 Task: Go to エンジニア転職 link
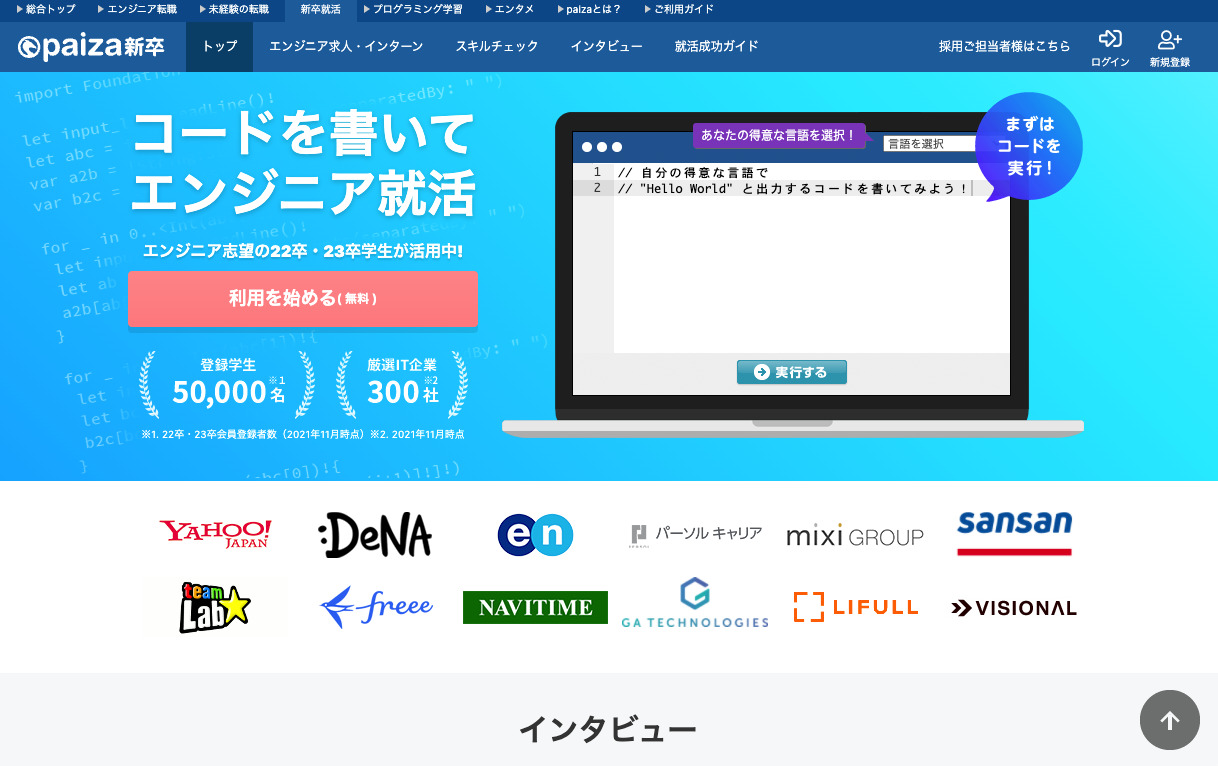coord(138,9)
